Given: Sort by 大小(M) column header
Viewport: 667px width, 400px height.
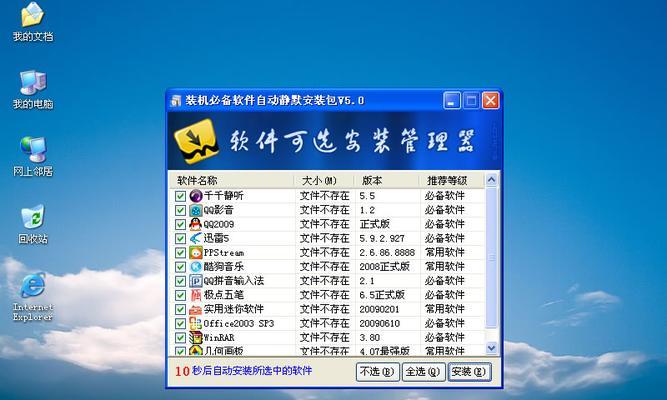Looking at the screenshot, I should [324, 180].
